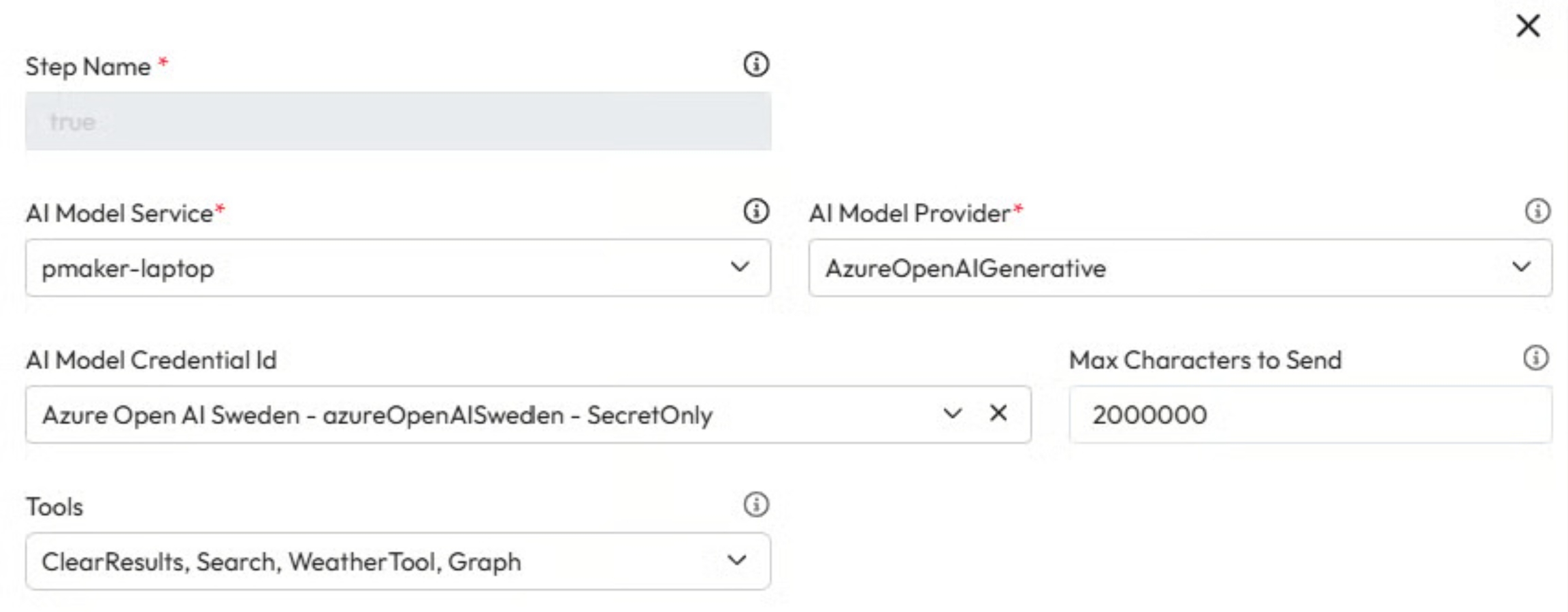Click the Tools field label

pos(54,507)
